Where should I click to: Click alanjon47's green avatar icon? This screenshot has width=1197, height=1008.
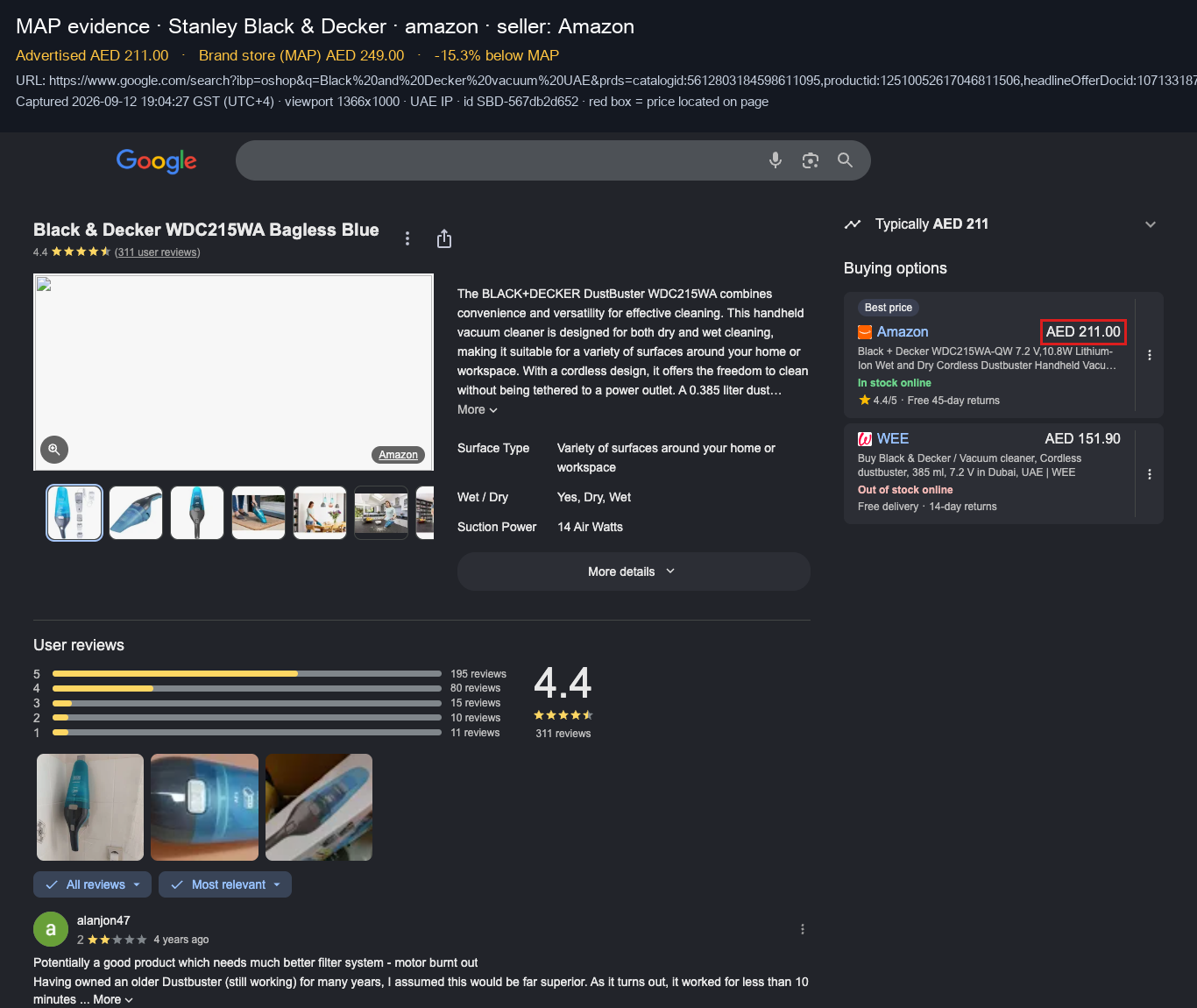tap(51, 929)
